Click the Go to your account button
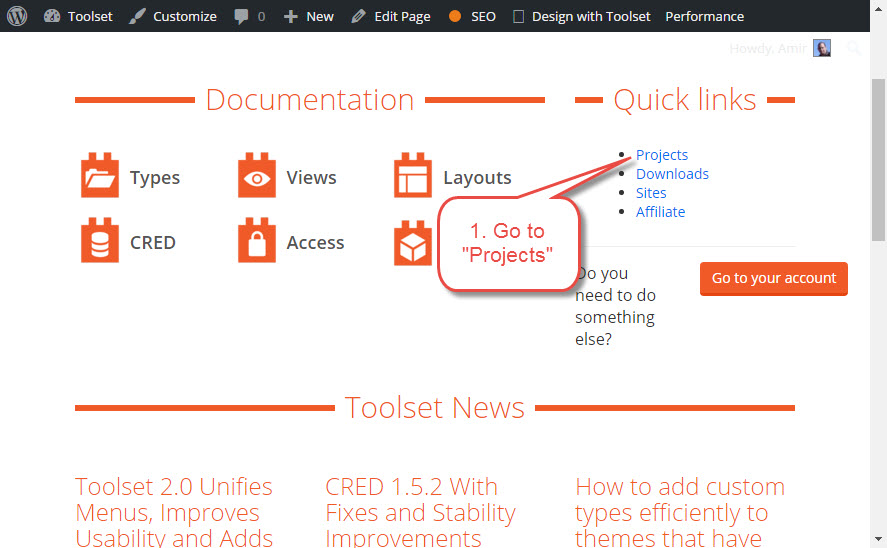 tap(774, 278)
